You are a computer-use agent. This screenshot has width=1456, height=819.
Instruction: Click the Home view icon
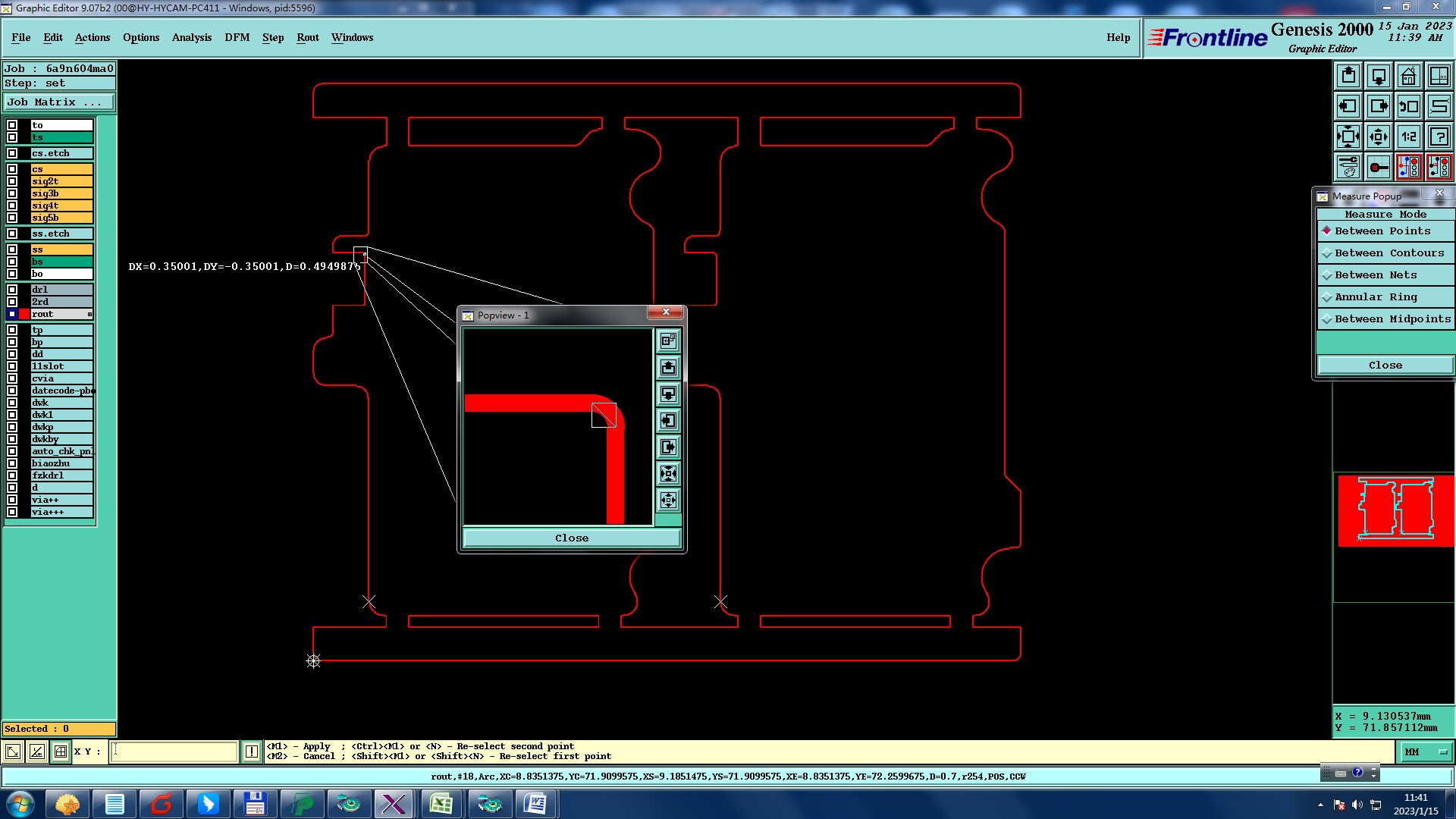point(1408,76)
